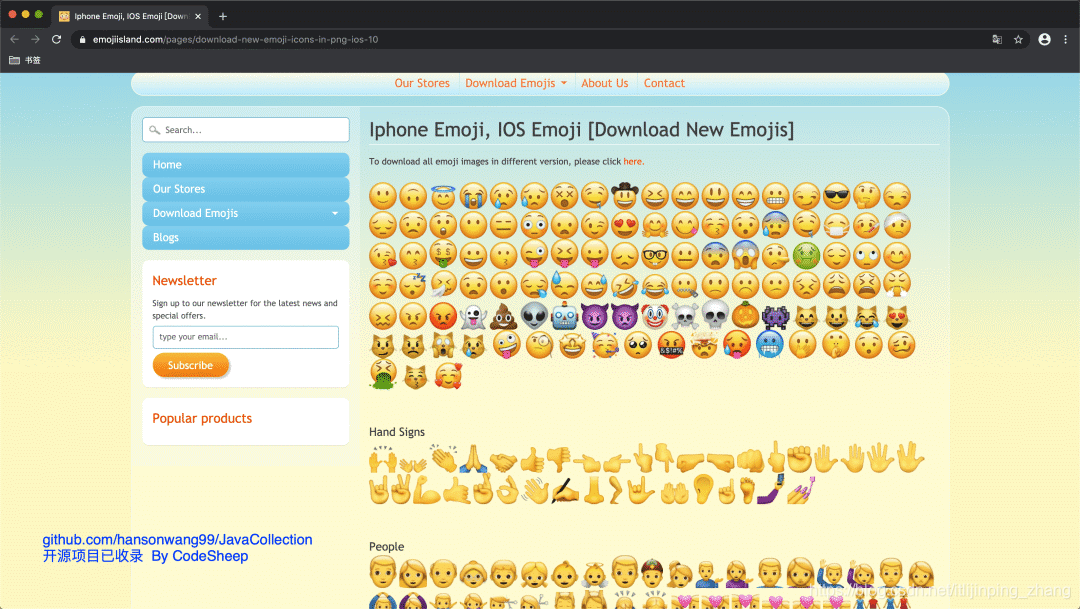Select the sunglasses face emoji
This screenshot has width=1080, height=609.
coord(836,196)
